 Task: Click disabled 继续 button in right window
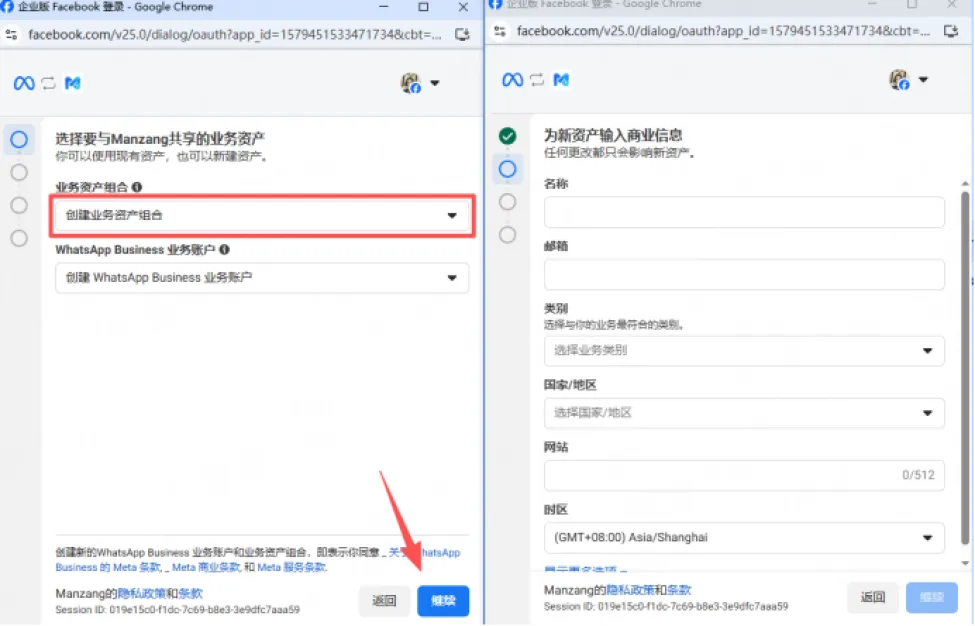coord(931,597)
